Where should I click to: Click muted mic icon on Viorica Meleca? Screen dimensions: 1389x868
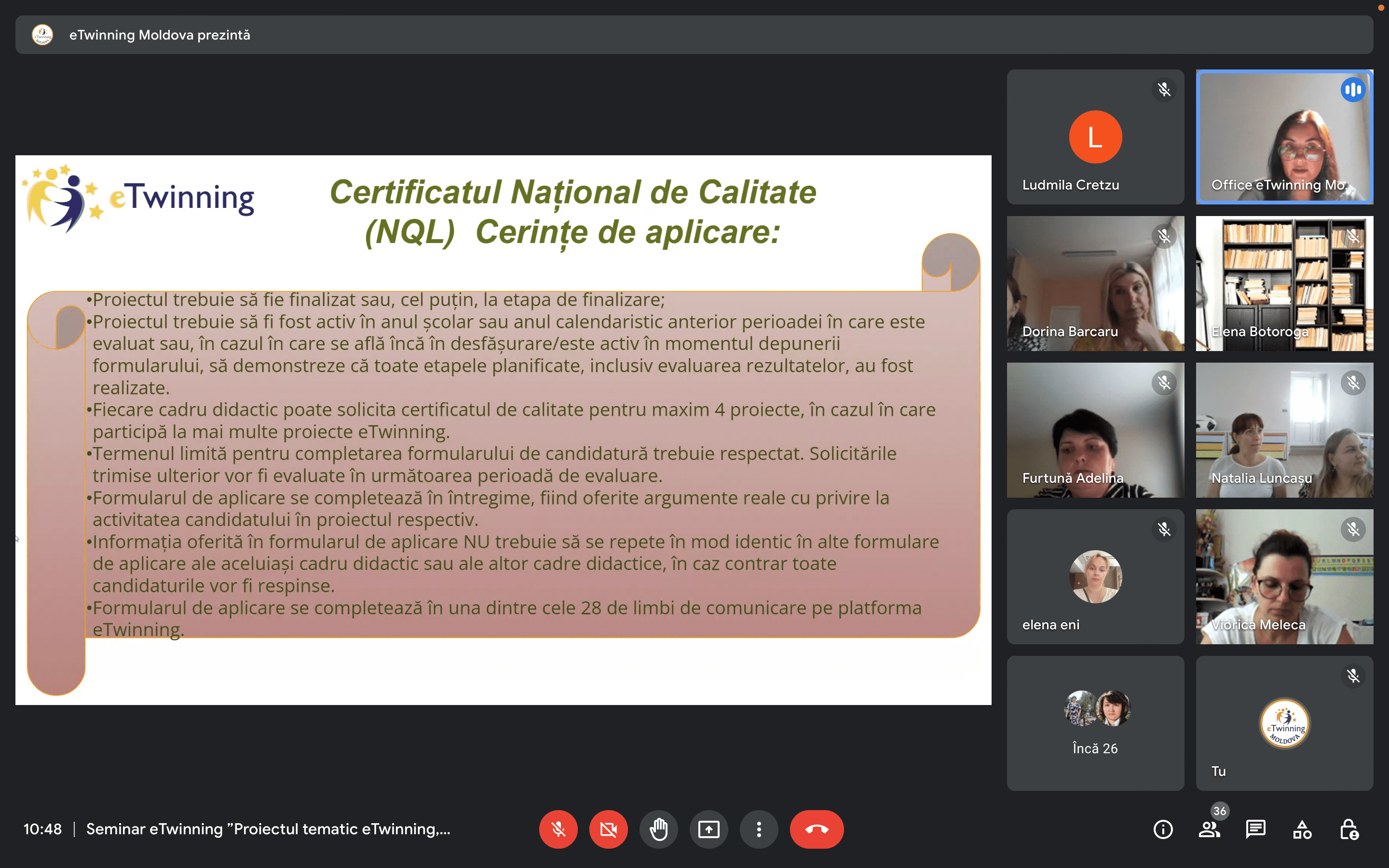click(1353, 529)
